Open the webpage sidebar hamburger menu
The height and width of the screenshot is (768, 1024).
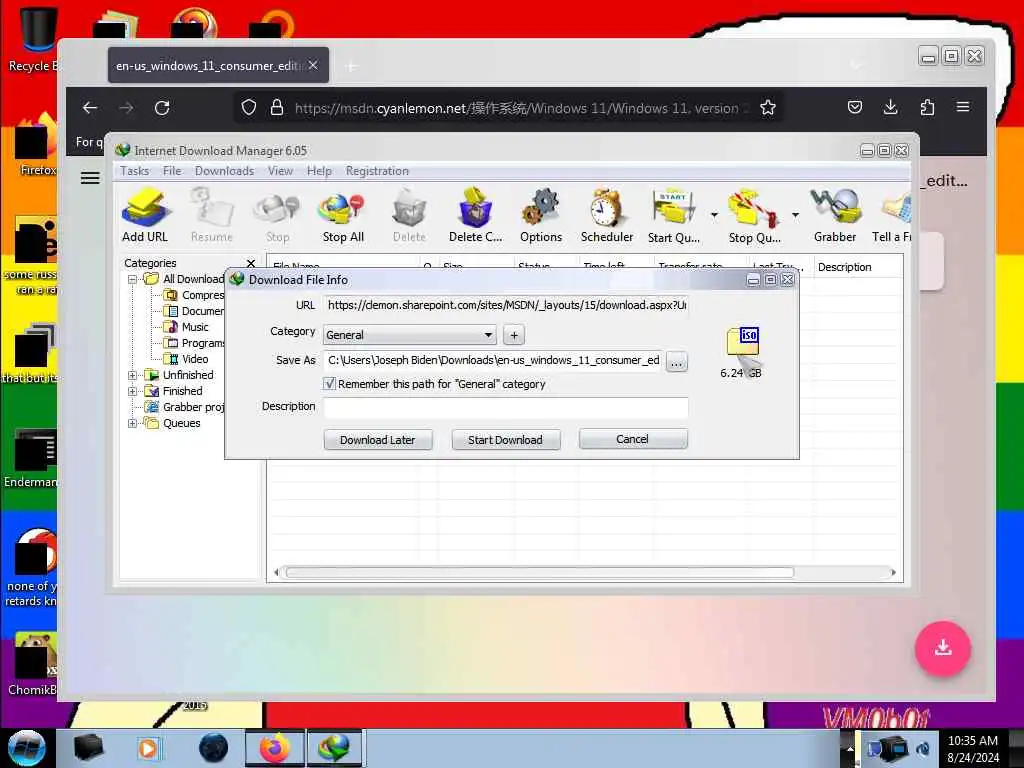tap(90, 178)
